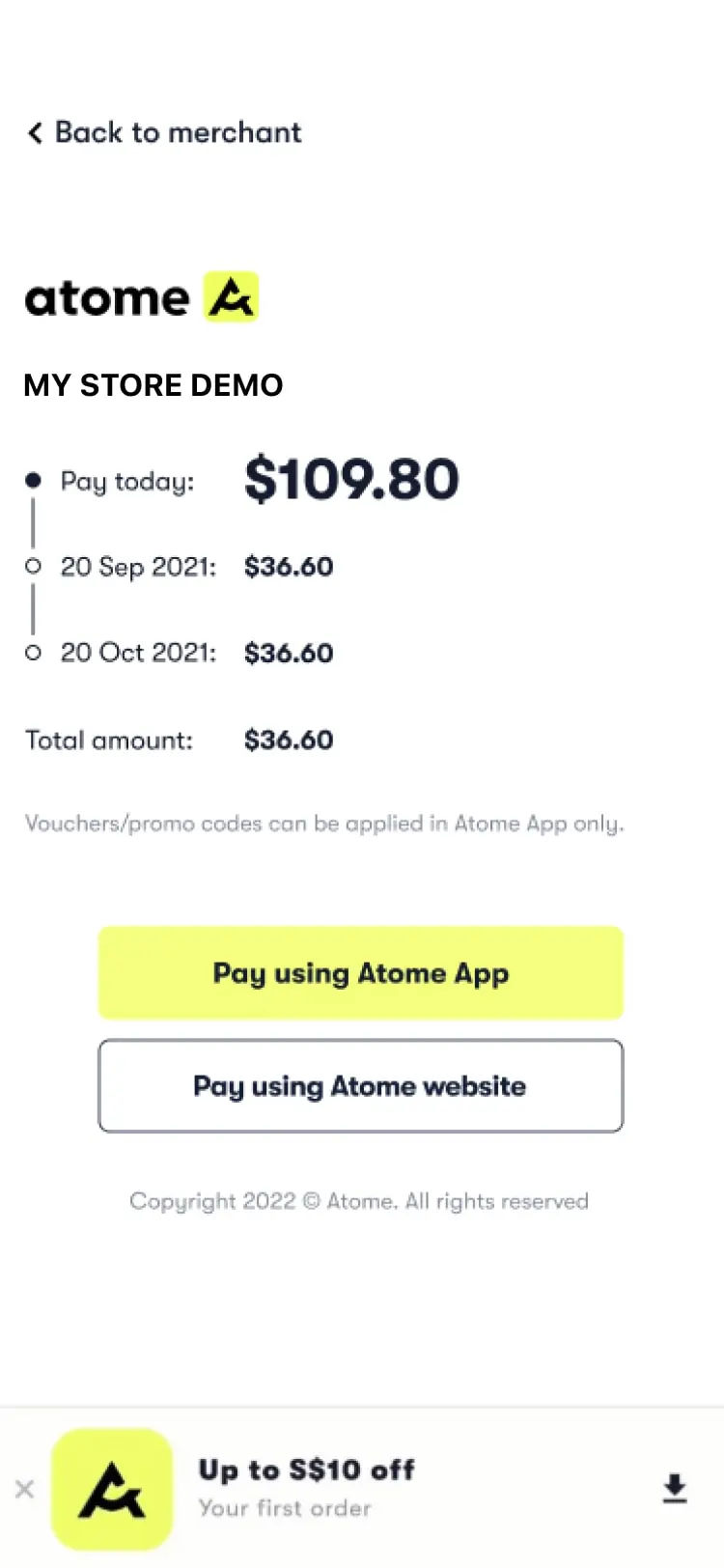The width and height of the screenshot is (724, 1568).
Task: Open the Up to S$10 off promotion
Action: pos(307,1470)
